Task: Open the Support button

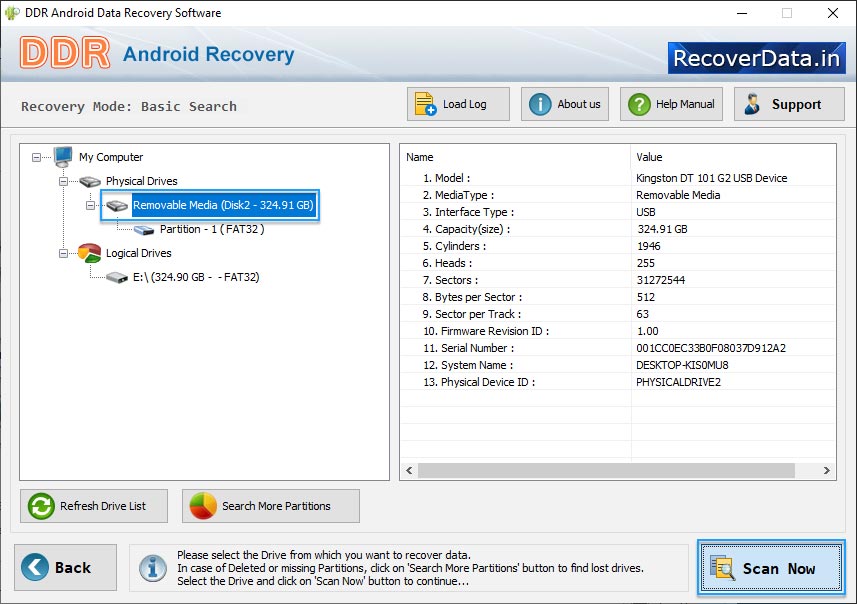Action: click(x=789, y=104)
